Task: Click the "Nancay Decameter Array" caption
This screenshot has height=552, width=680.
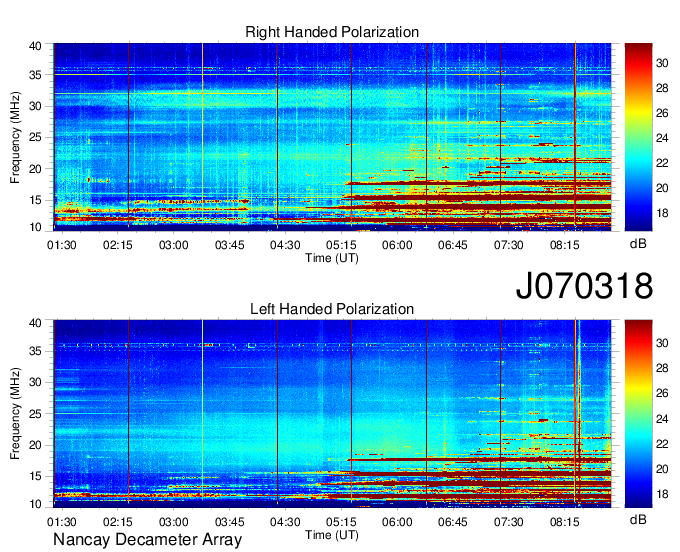Action: (x=147, y=540)
